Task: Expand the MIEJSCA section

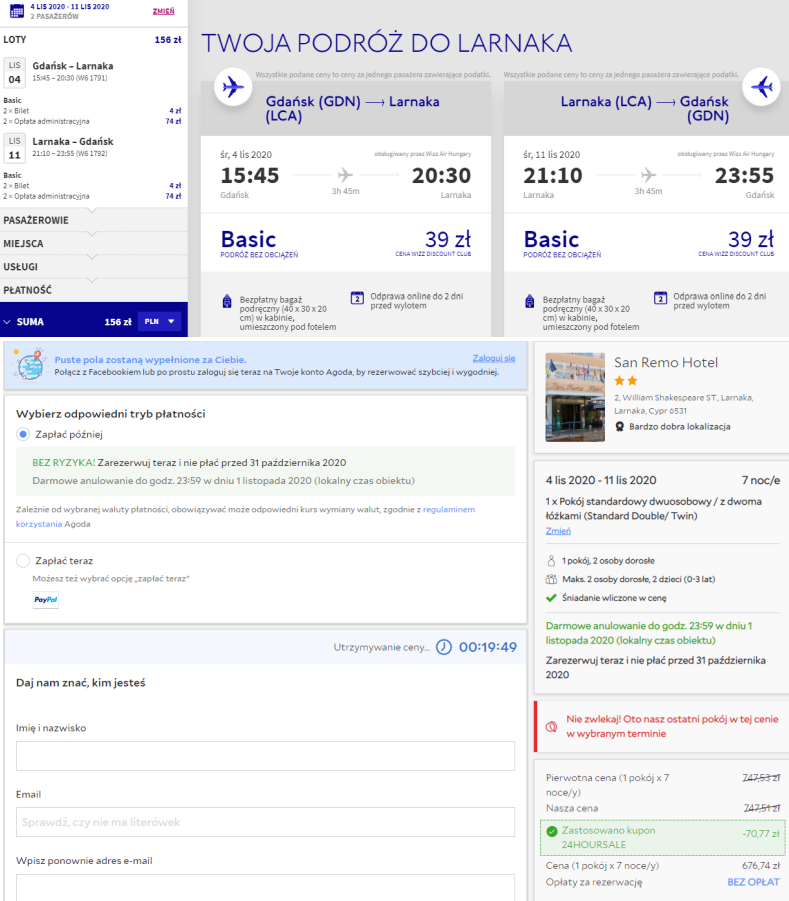Action: point(94,244)
